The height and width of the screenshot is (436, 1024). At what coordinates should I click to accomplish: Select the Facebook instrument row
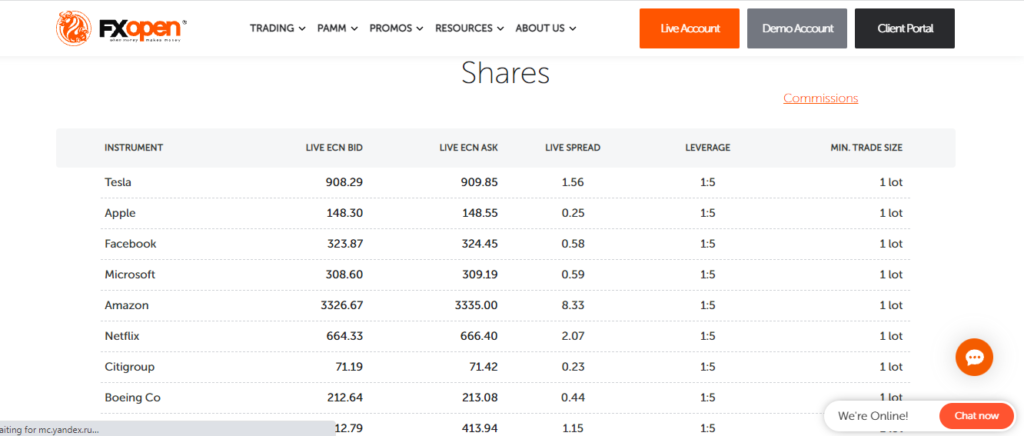(x=505, y=244)
